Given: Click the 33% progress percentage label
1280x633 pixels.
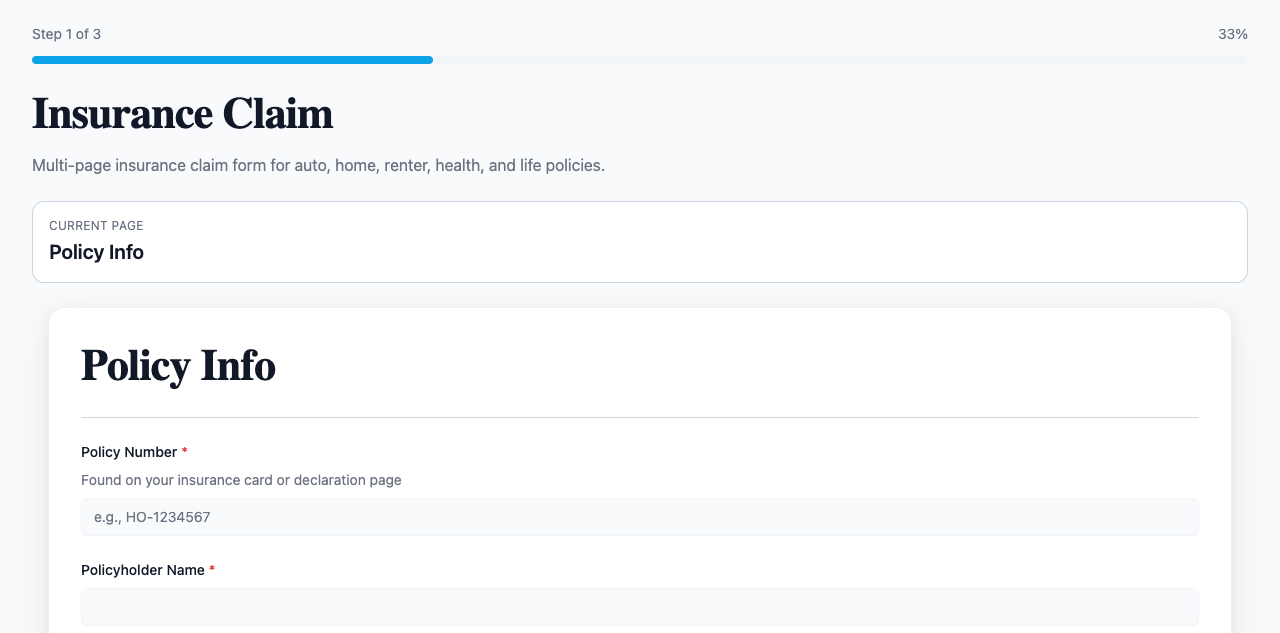Looking at the screenshot, I should 1232,34.
